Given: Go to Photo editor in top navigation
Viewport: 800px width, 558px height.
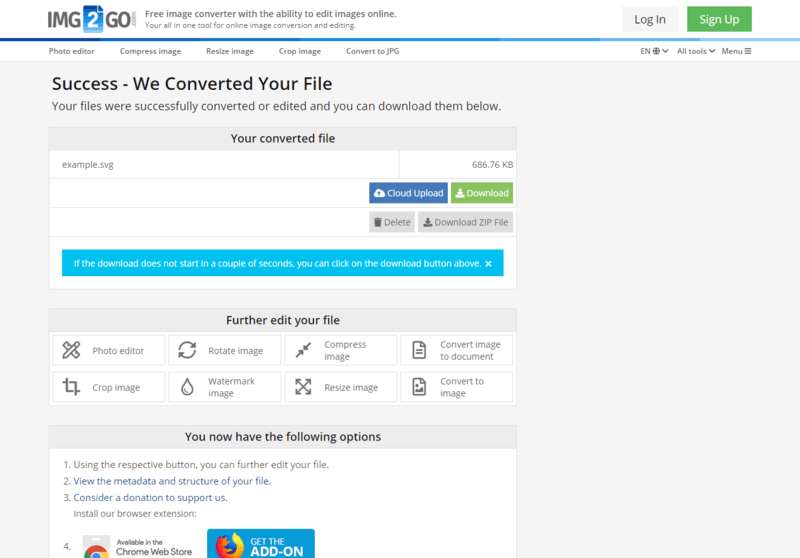Looking at the screenshot, I should click(71, 51).
